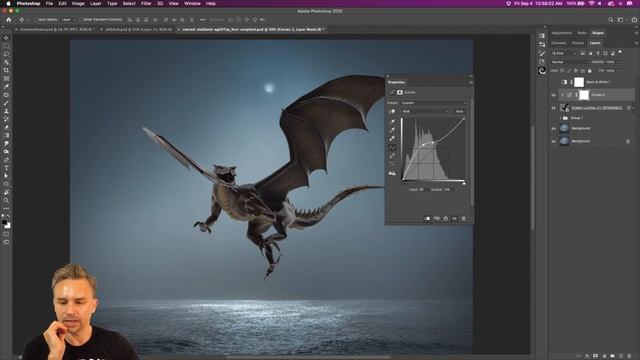Open the Auto-Select Layer dropdown
Screen dimensions: 640x360
coord(69,20)
